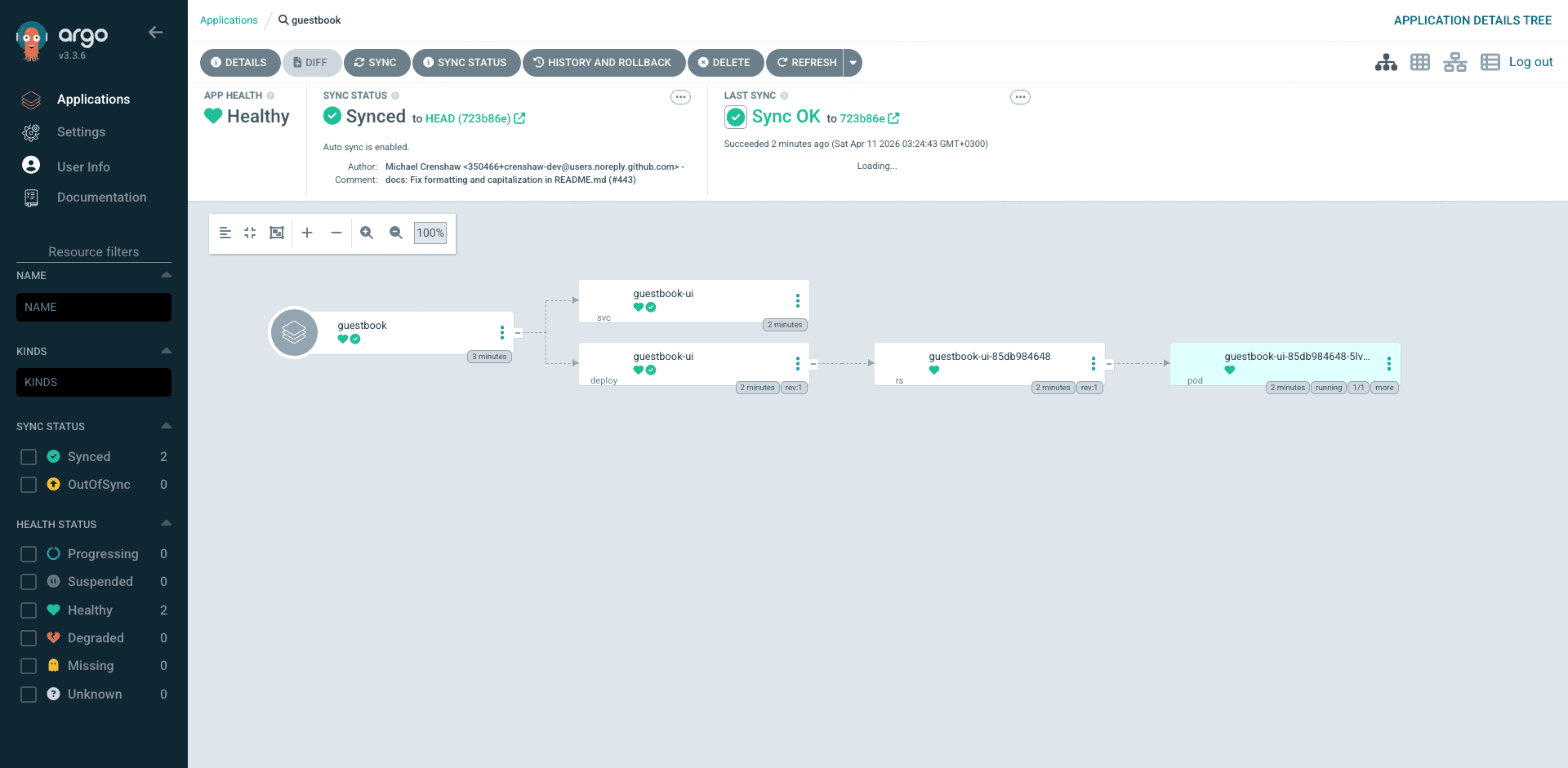
Task: Enable the Healthy health status filter
Action: tap(28, 610)
